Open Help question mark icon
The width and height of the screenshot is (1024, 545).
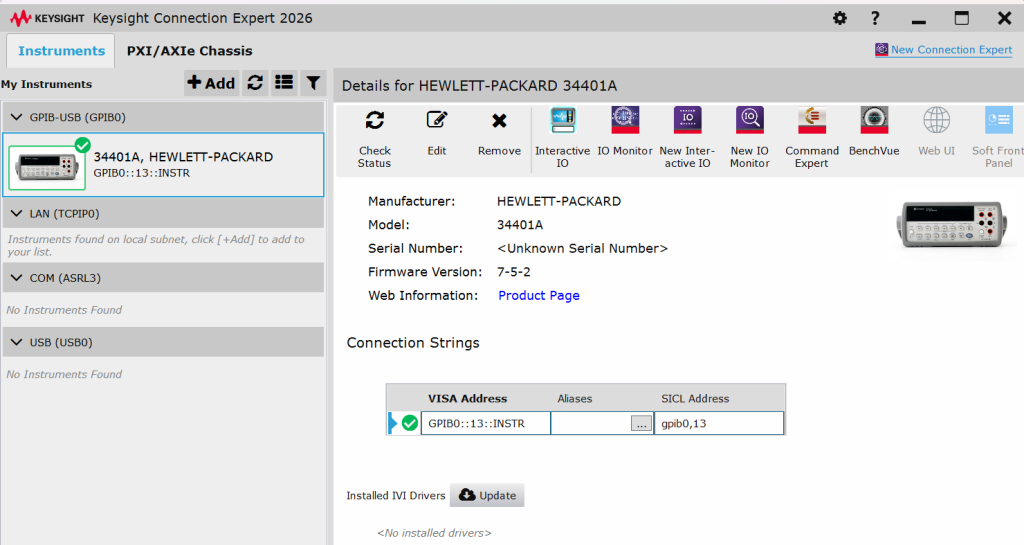point(875,18)
